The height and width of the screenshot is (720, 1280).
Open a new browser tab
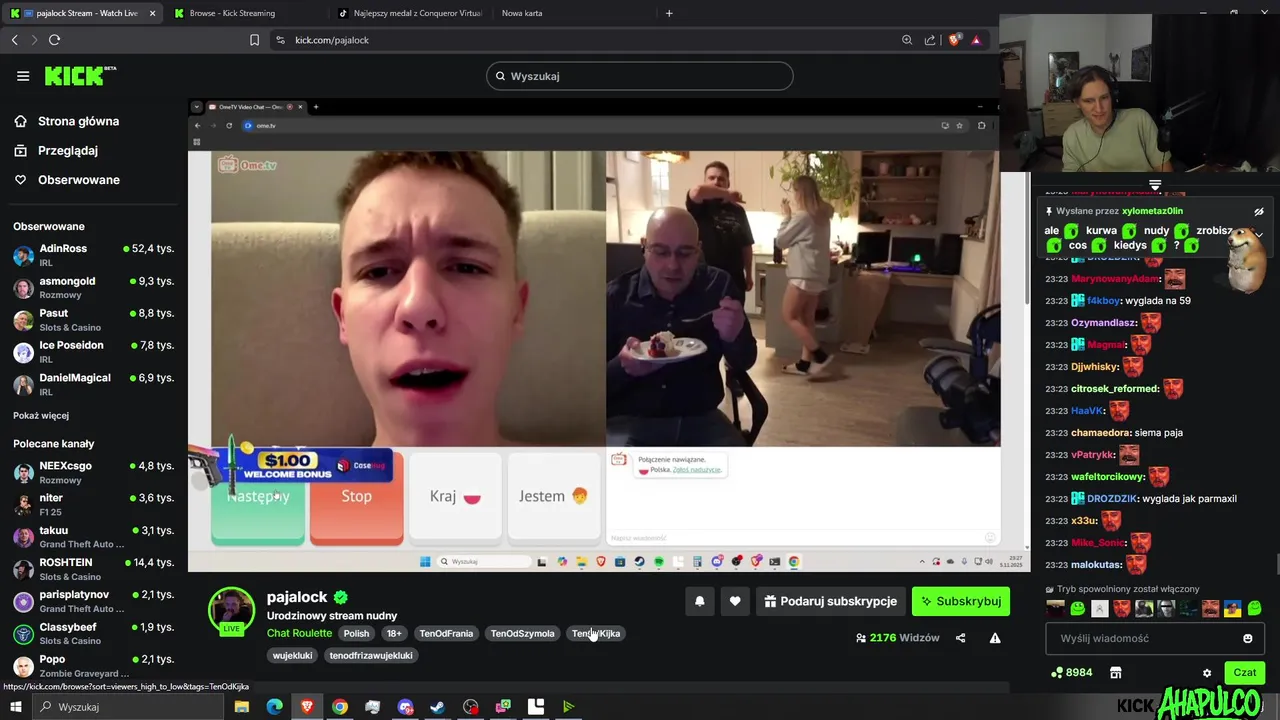pos(669,13)
